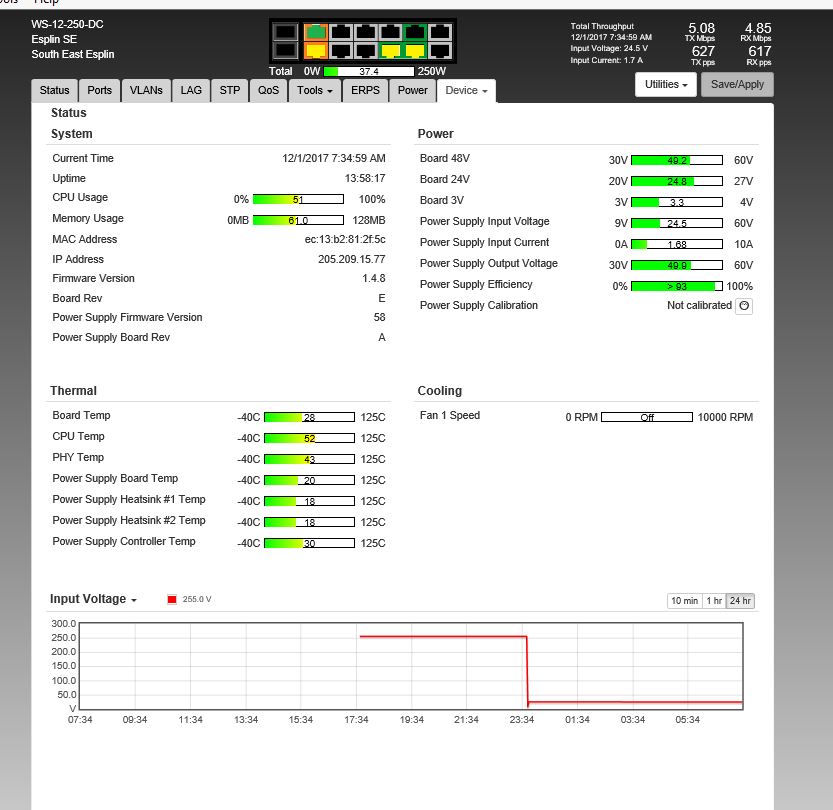Click the Total power usage bar
Viewport: 833px width, 810px height.
coord(369,72)
